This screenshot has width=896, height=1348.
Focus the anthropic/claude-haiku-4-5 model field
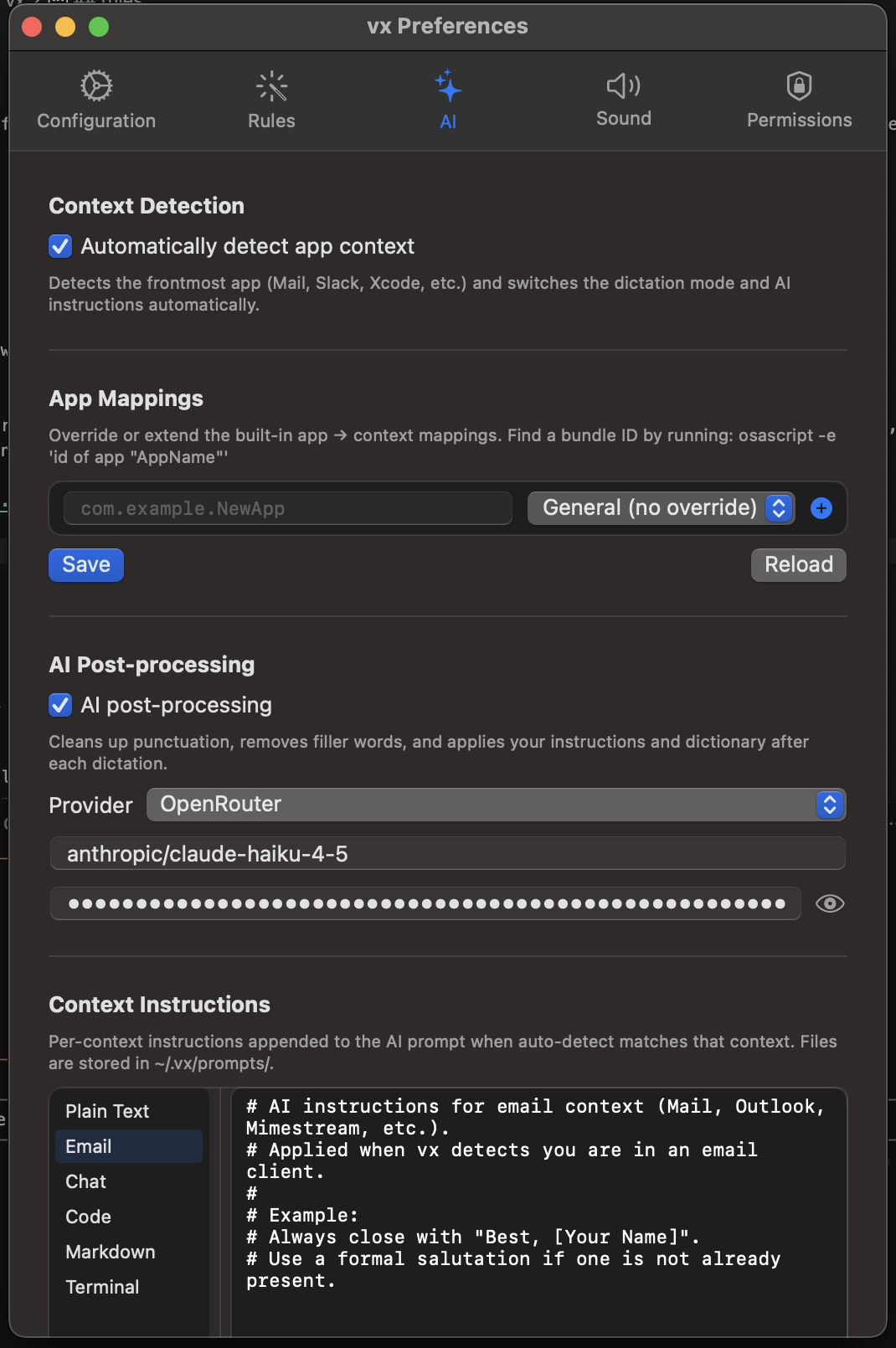[447, 854]
